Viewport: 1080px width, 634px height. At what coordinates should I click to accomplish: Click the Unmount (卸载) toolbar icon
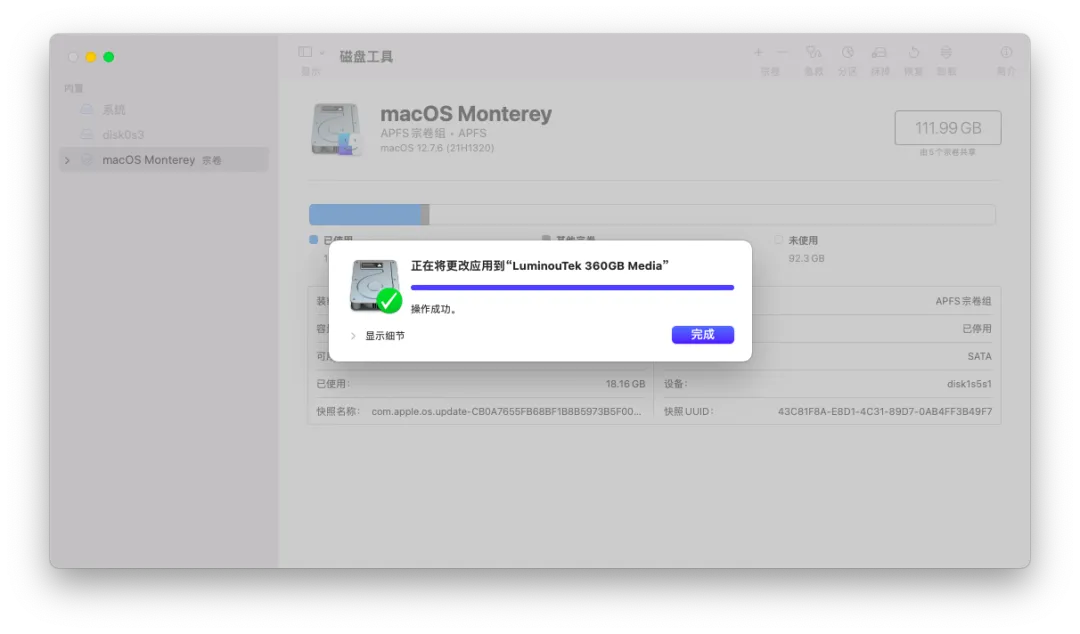[x=946, y=52]
